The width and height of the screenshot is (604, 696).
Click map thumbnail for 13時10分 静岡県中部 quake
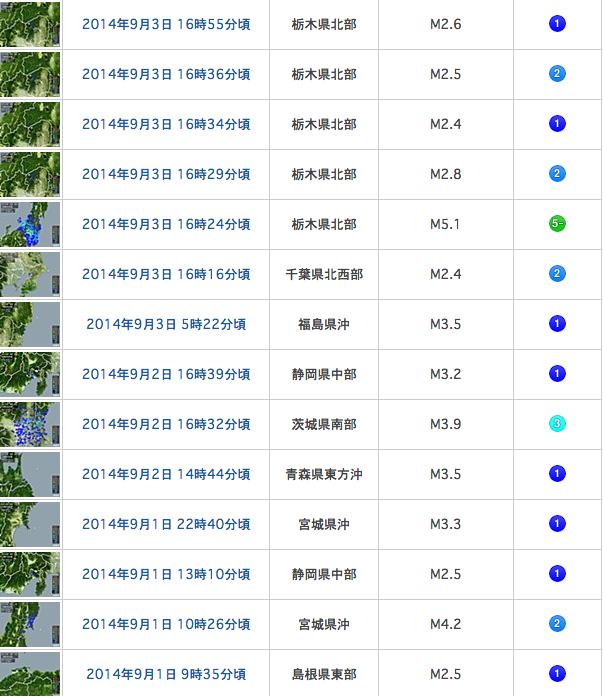(x=30, y=574)
